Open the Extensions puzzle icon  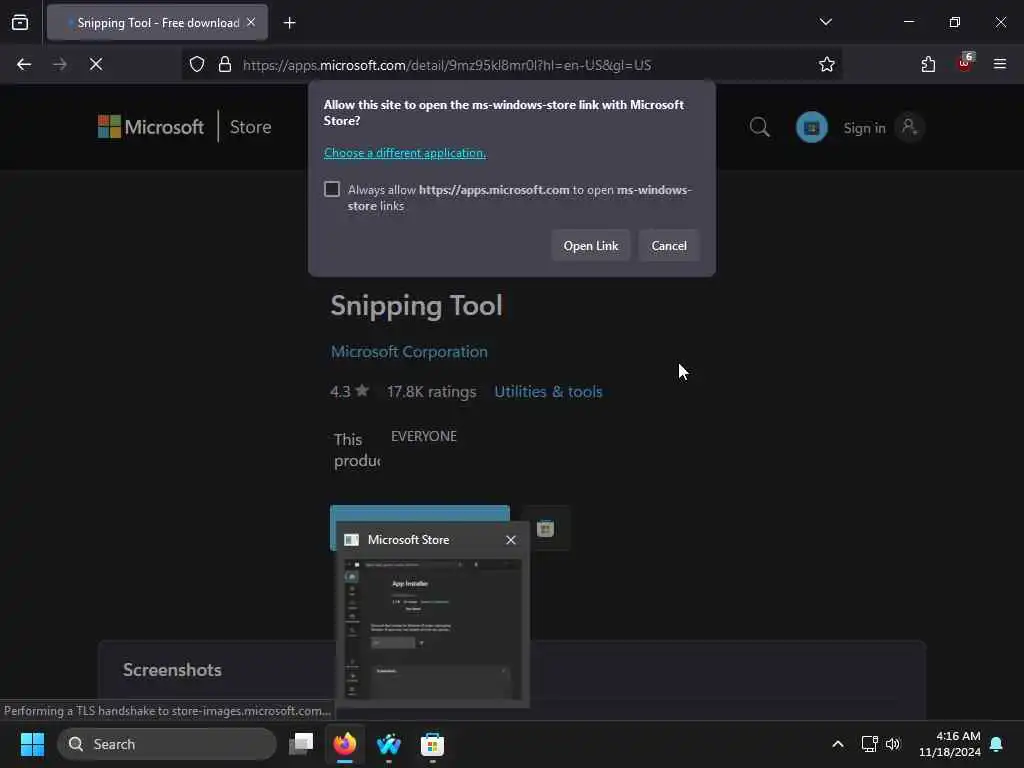[x=928, y=64]
